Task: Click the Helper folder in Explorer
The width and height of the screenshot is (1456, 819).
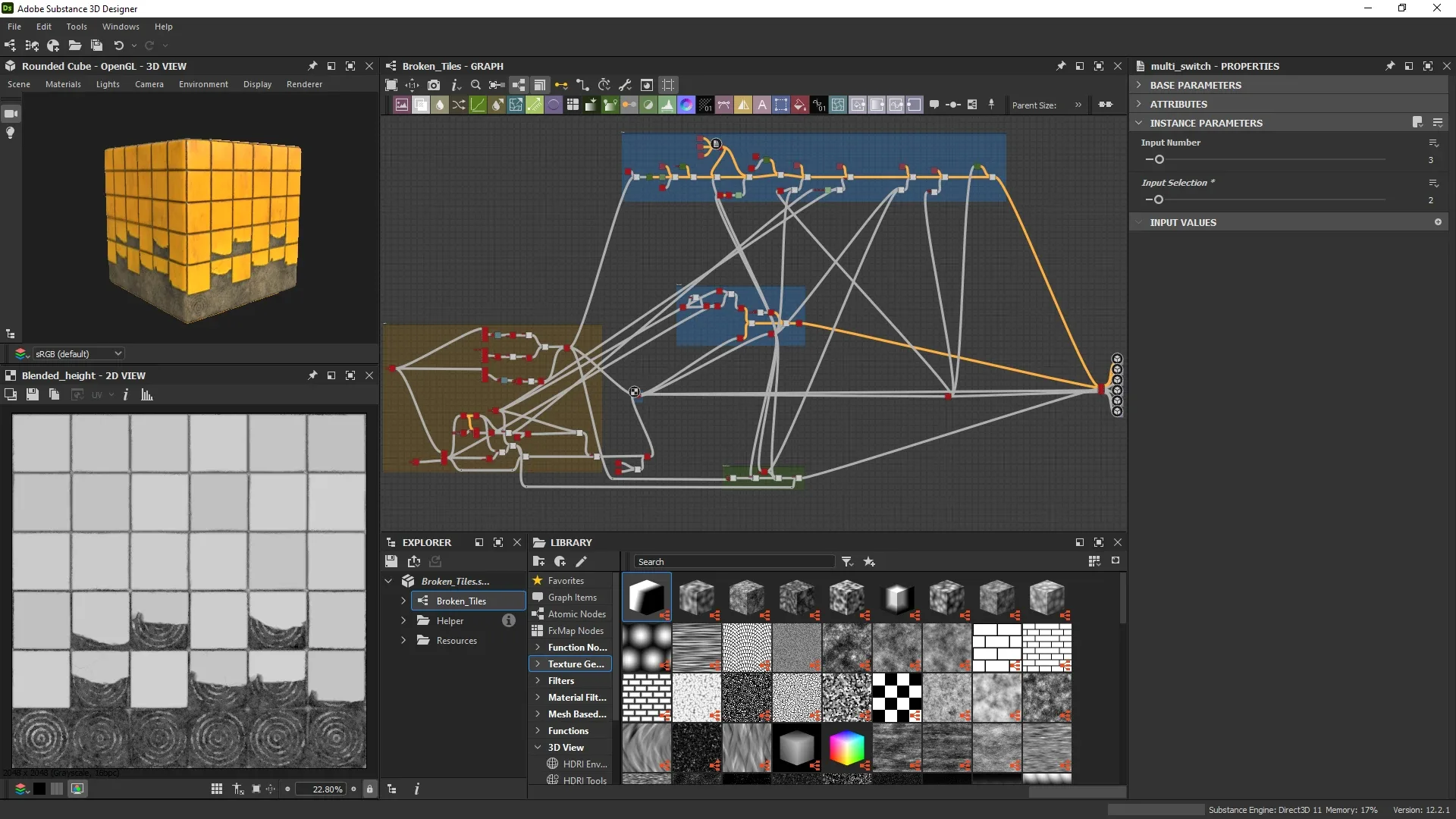Action: coord(450,620)
